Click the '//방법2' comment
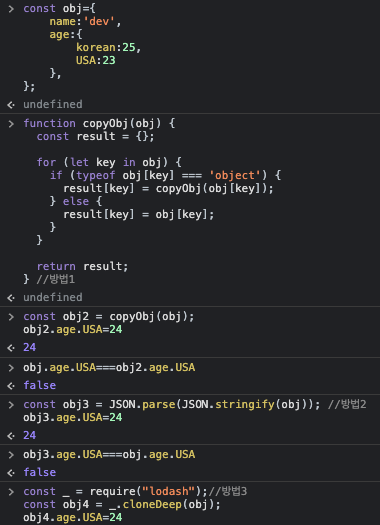The image size is (380, 525). [347, 404]
